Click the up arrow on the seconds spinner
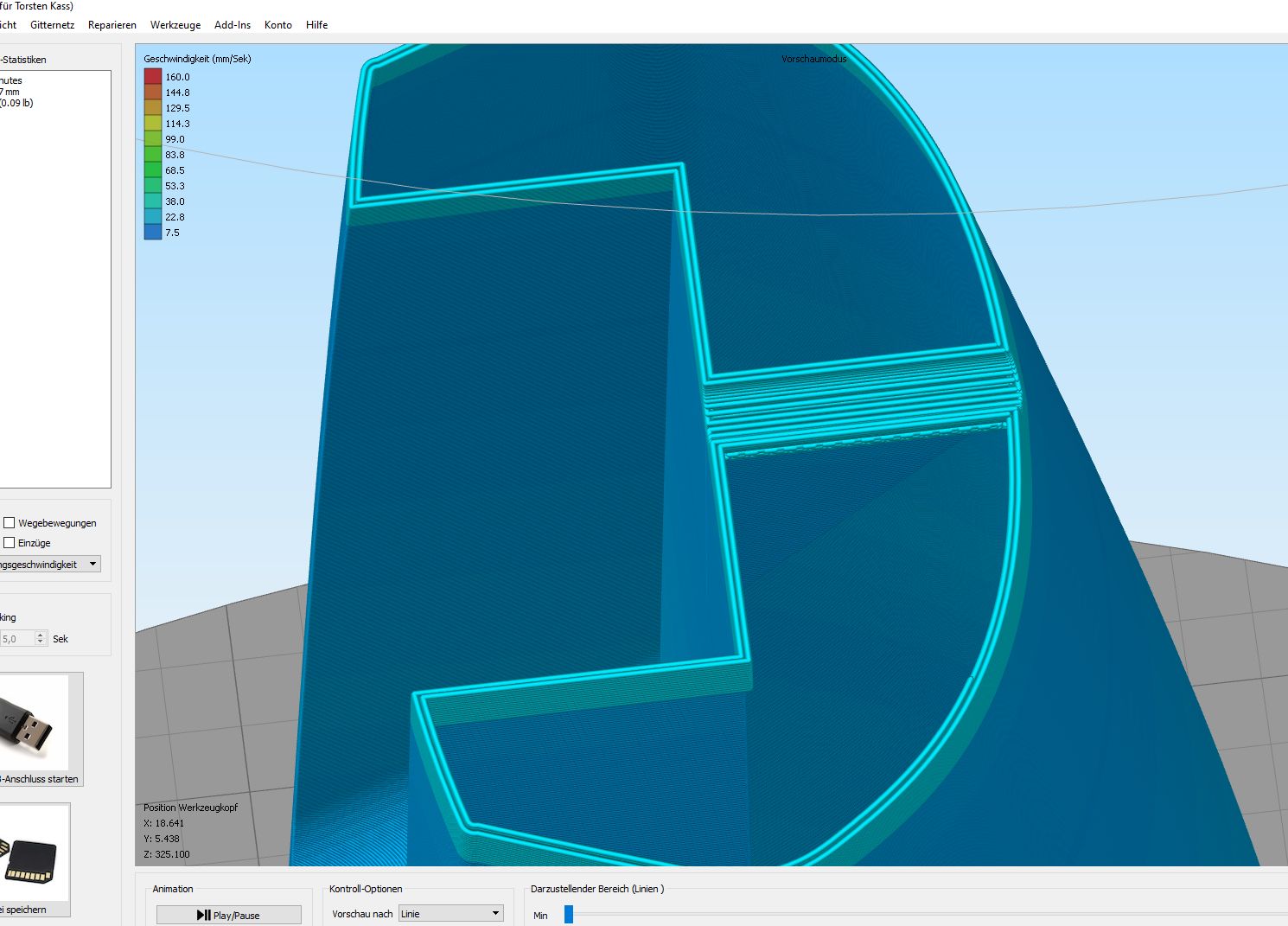Screen dimensions: 1288x926 coord(41,635)
